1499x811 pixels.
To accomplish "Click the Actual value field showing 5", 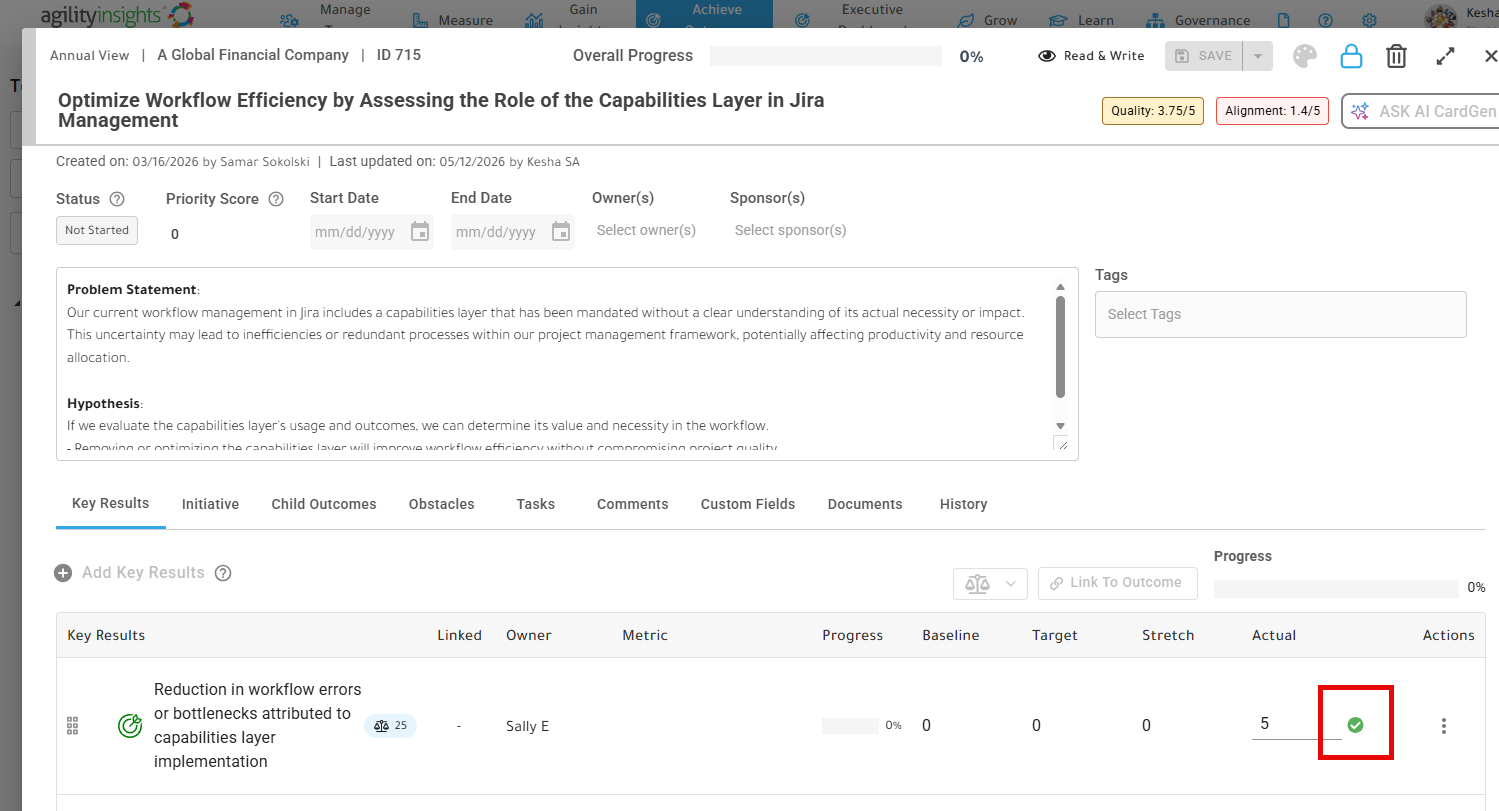I will [1296, 724].
